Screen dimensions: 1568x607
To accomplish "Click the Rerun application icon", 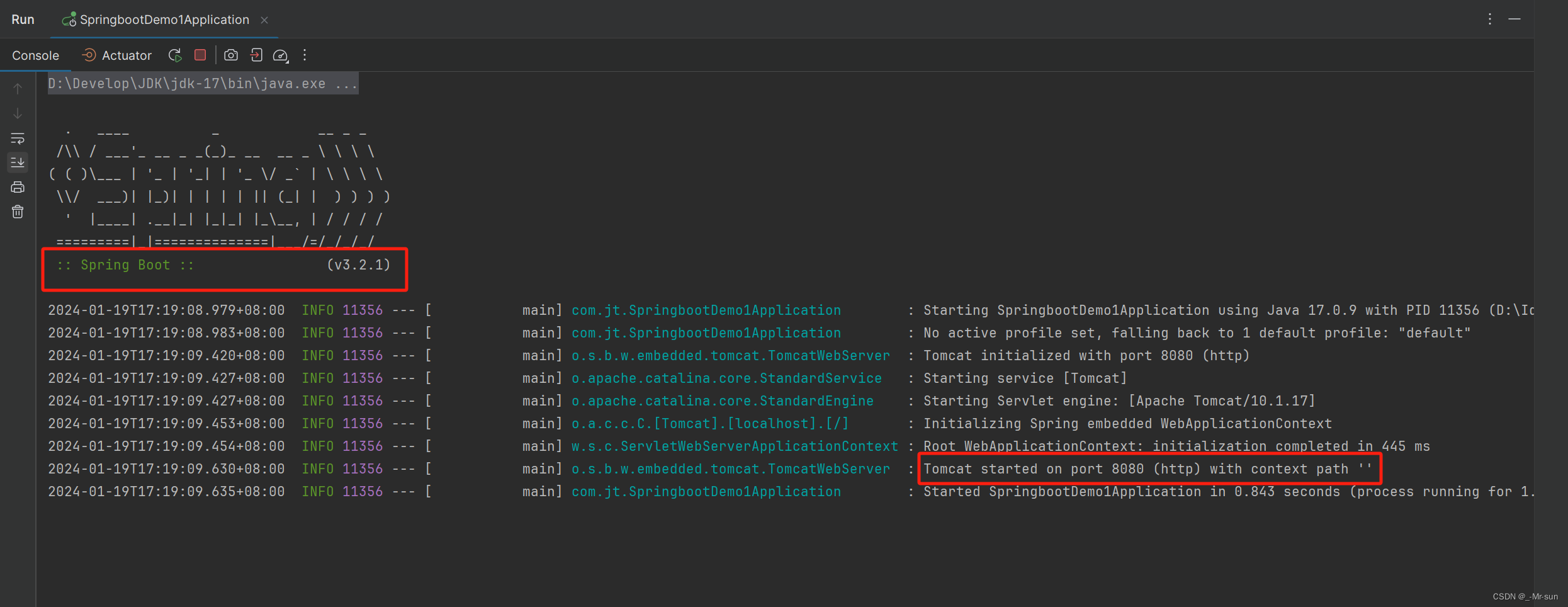I will pyautogui.click(x=176, y=55).
